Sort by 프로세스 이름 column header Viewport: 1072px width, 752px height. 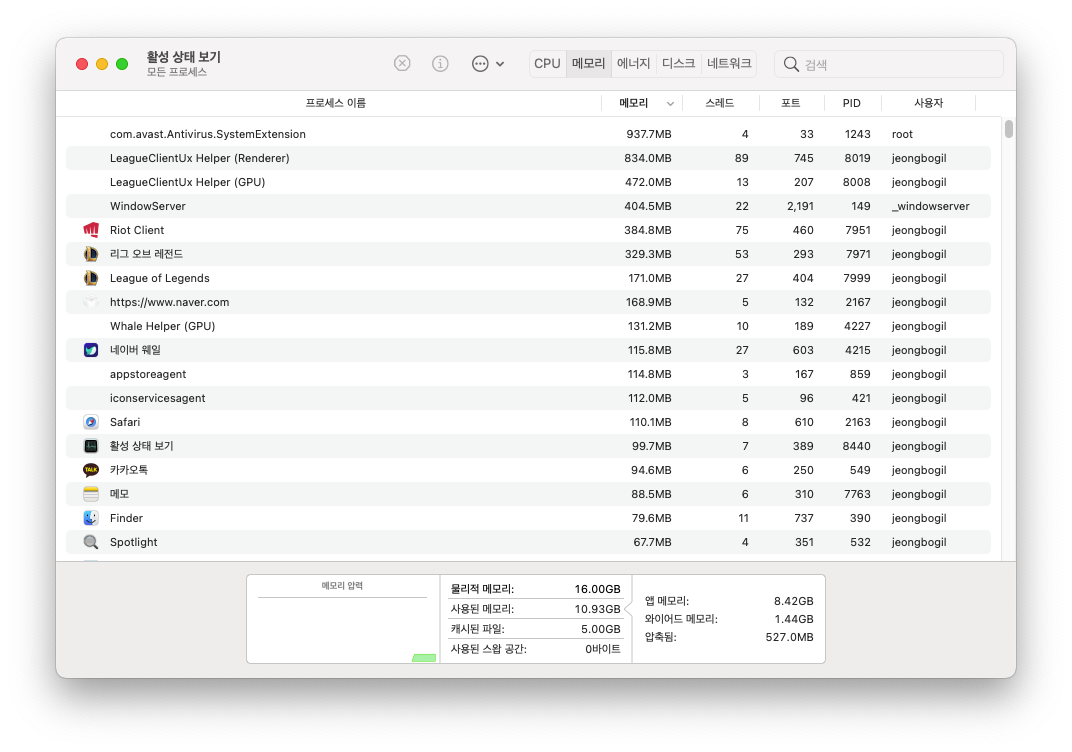[x=335, y=103]
